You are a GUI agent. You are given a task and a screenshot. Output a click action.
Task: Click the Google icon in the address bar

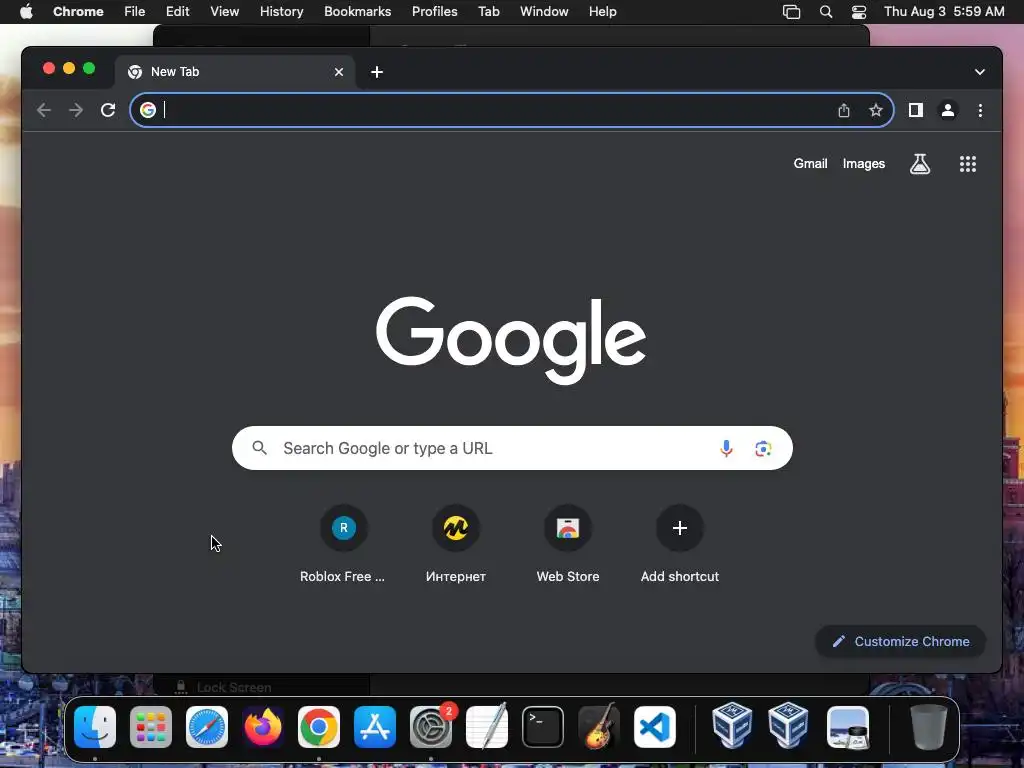coord(148,110)
